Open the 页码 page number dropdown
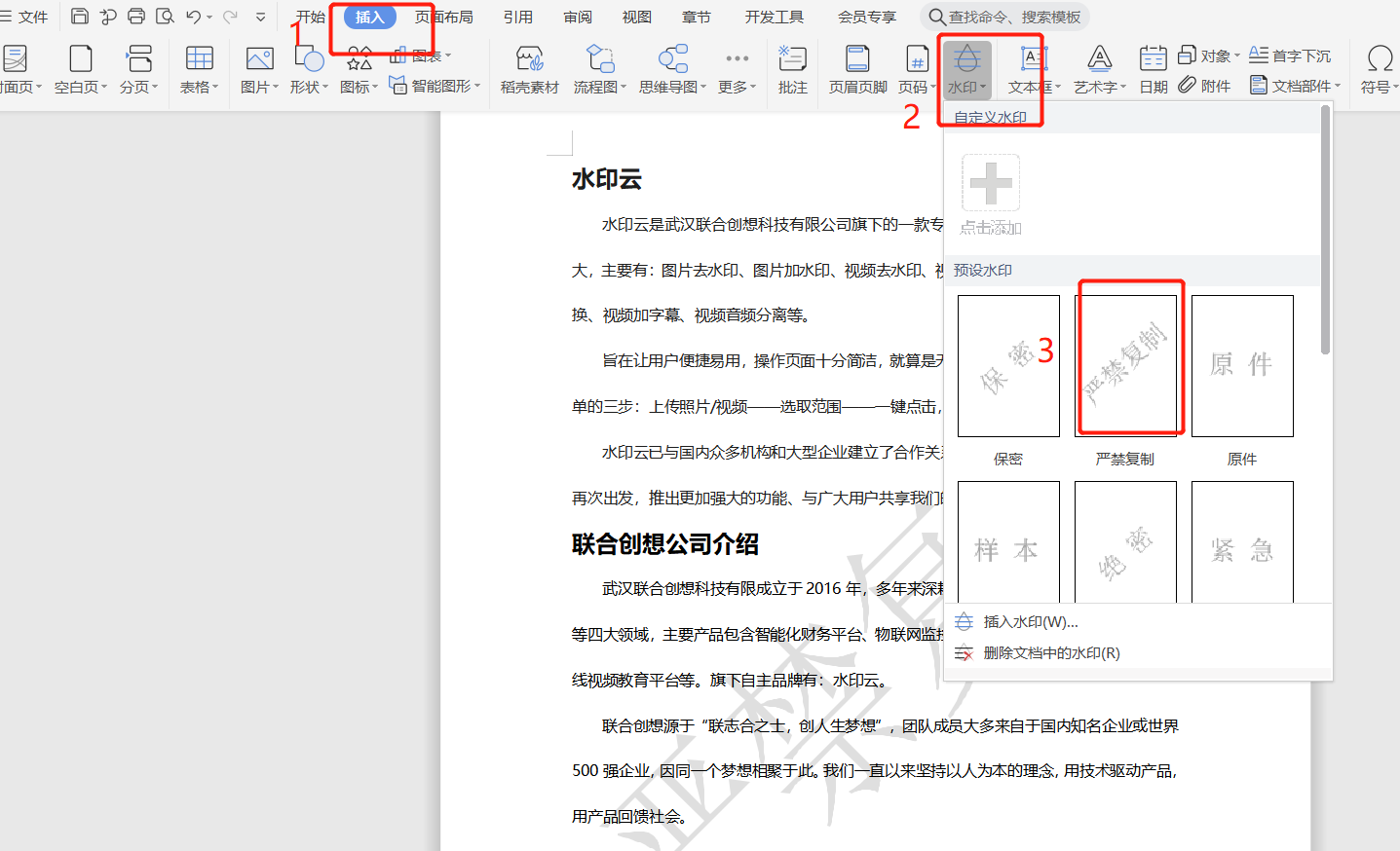Viewport: 1400px width, 851px height. [x=917, y=69]
